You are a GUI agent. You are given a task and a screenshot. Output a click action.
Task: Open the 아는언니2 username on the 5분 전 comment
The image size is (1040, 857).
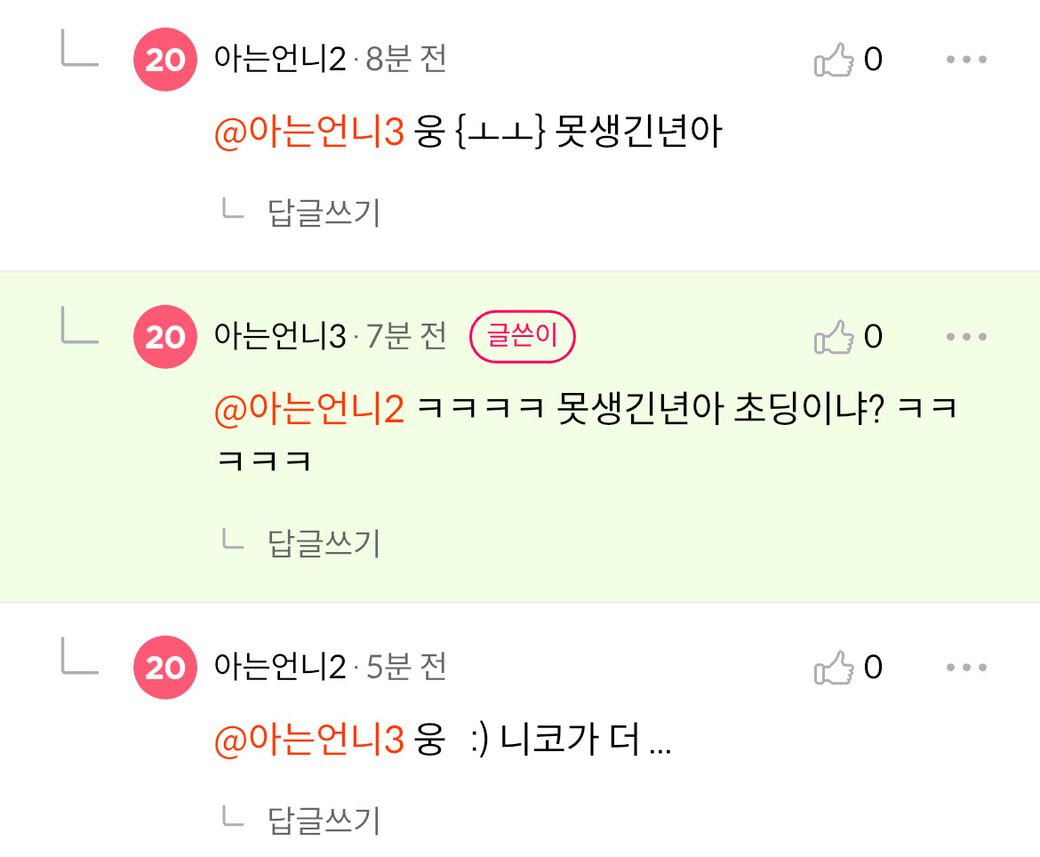(280, 667)
